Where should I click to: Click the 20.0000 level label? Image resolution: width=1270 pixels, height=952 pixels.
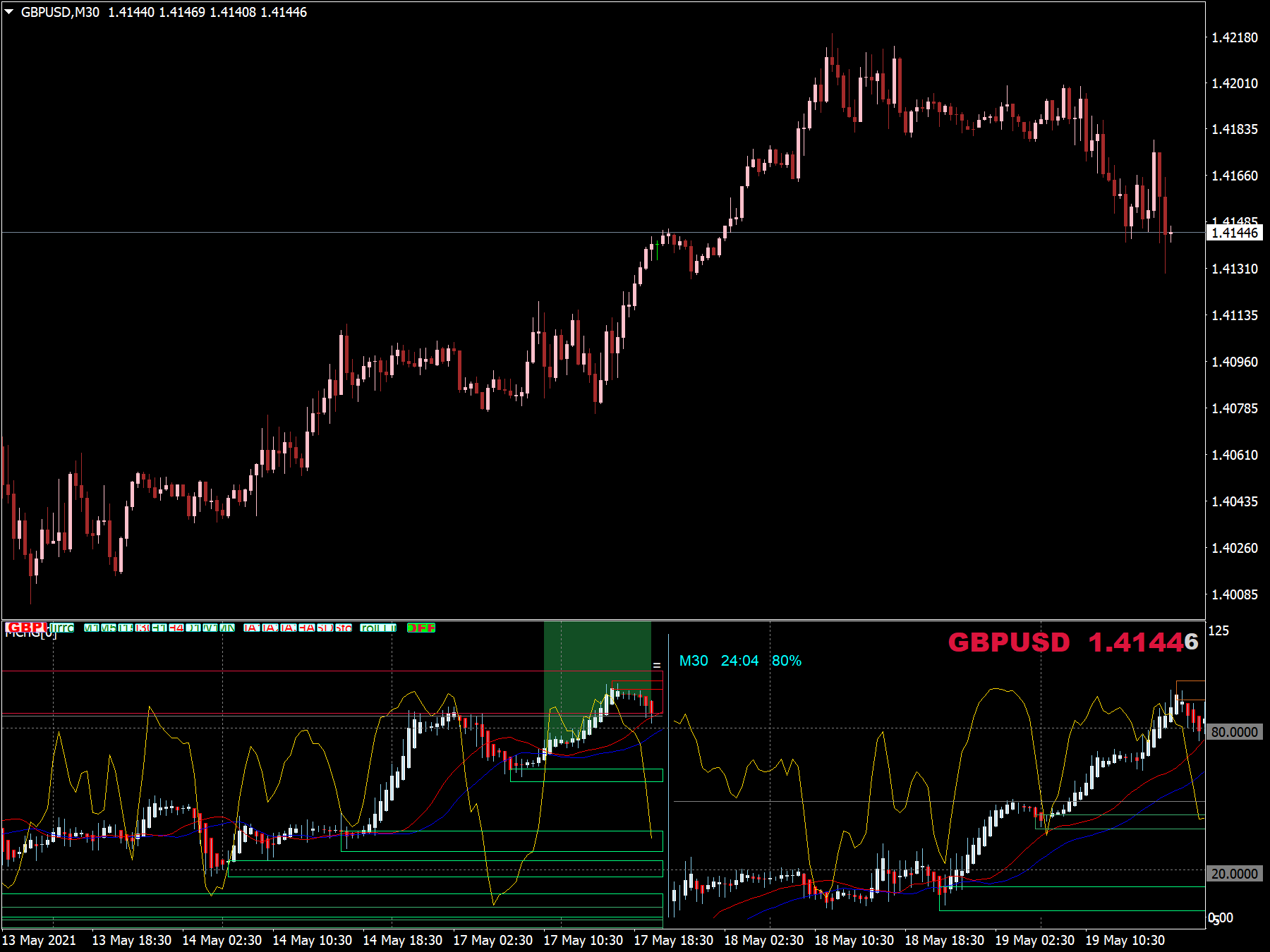(x=1234, y=874)
